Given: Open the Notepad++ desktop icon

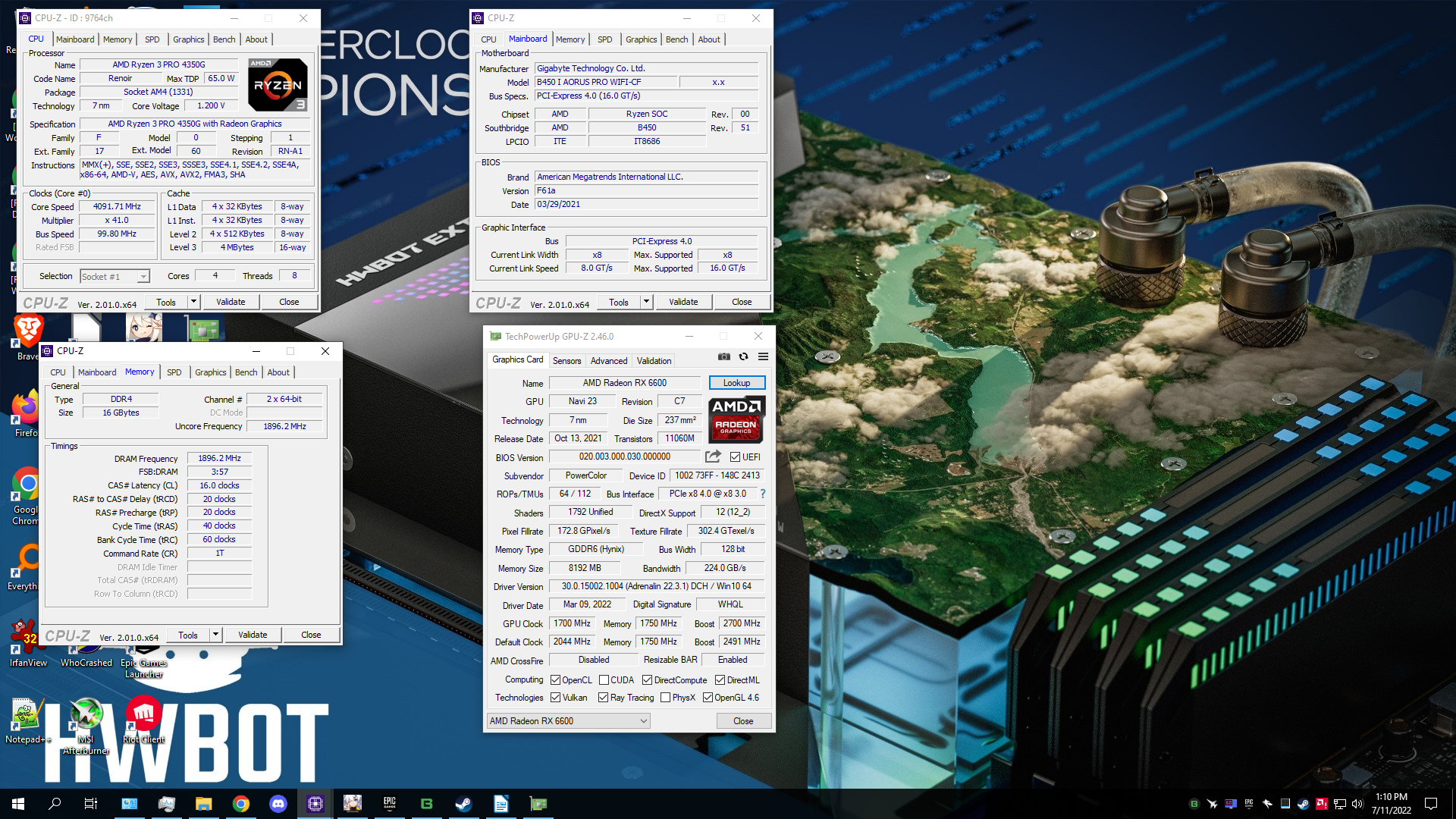Looking at the screenshot, I should click(28, 722).
